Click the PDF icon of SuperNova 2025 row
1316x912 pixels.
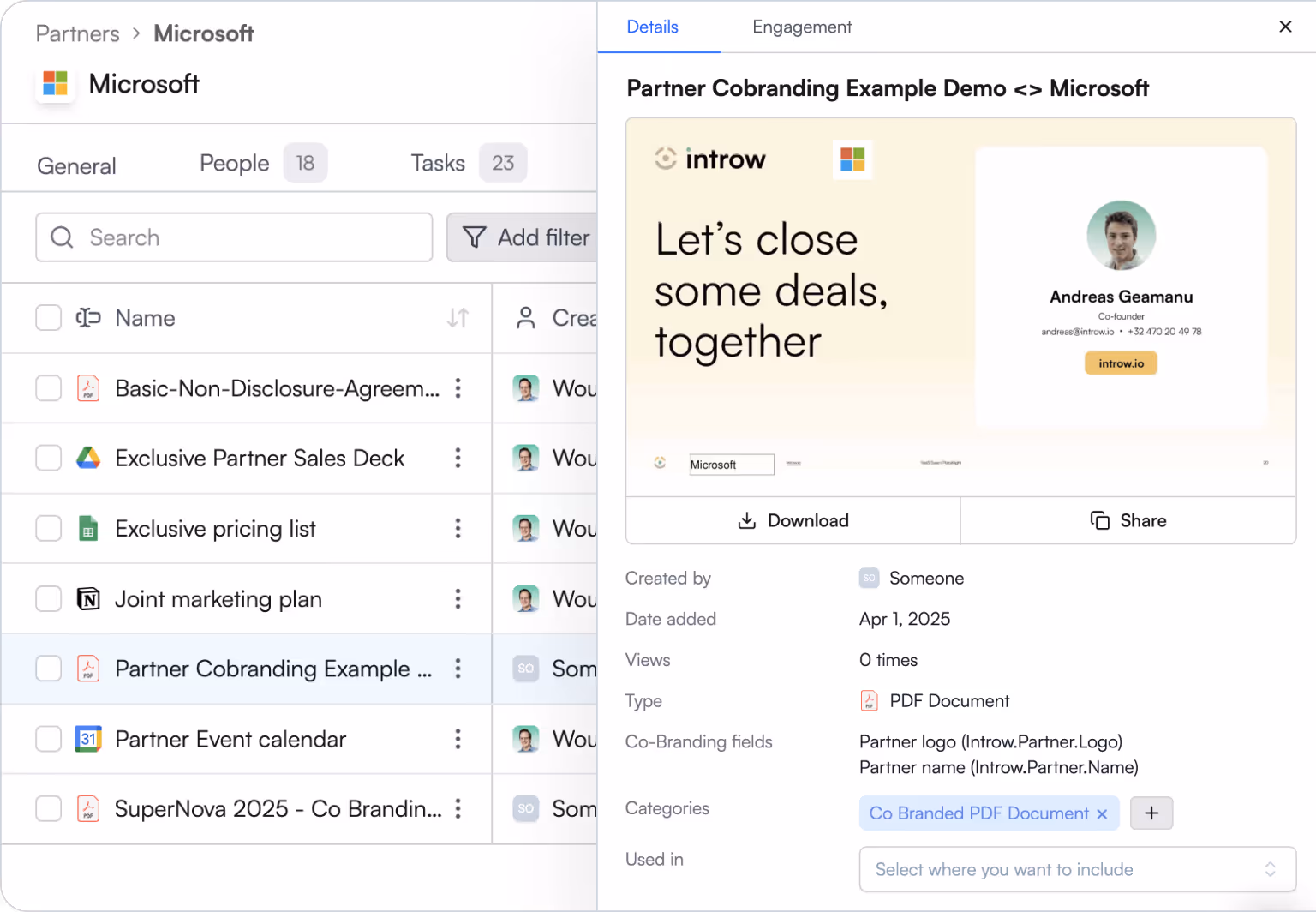(x=88, y=808)
